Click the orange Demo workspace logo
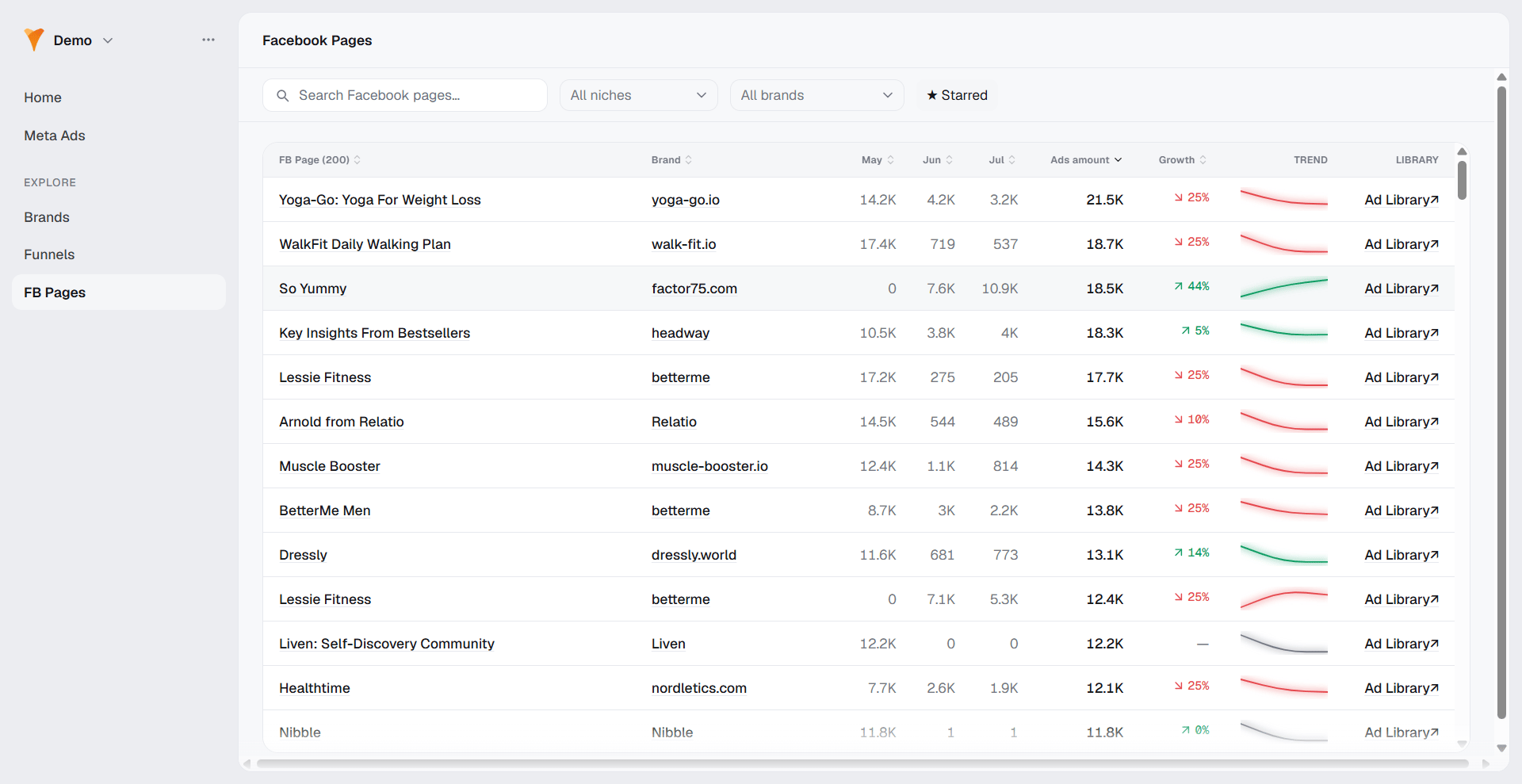 click(x=34, y=40)
